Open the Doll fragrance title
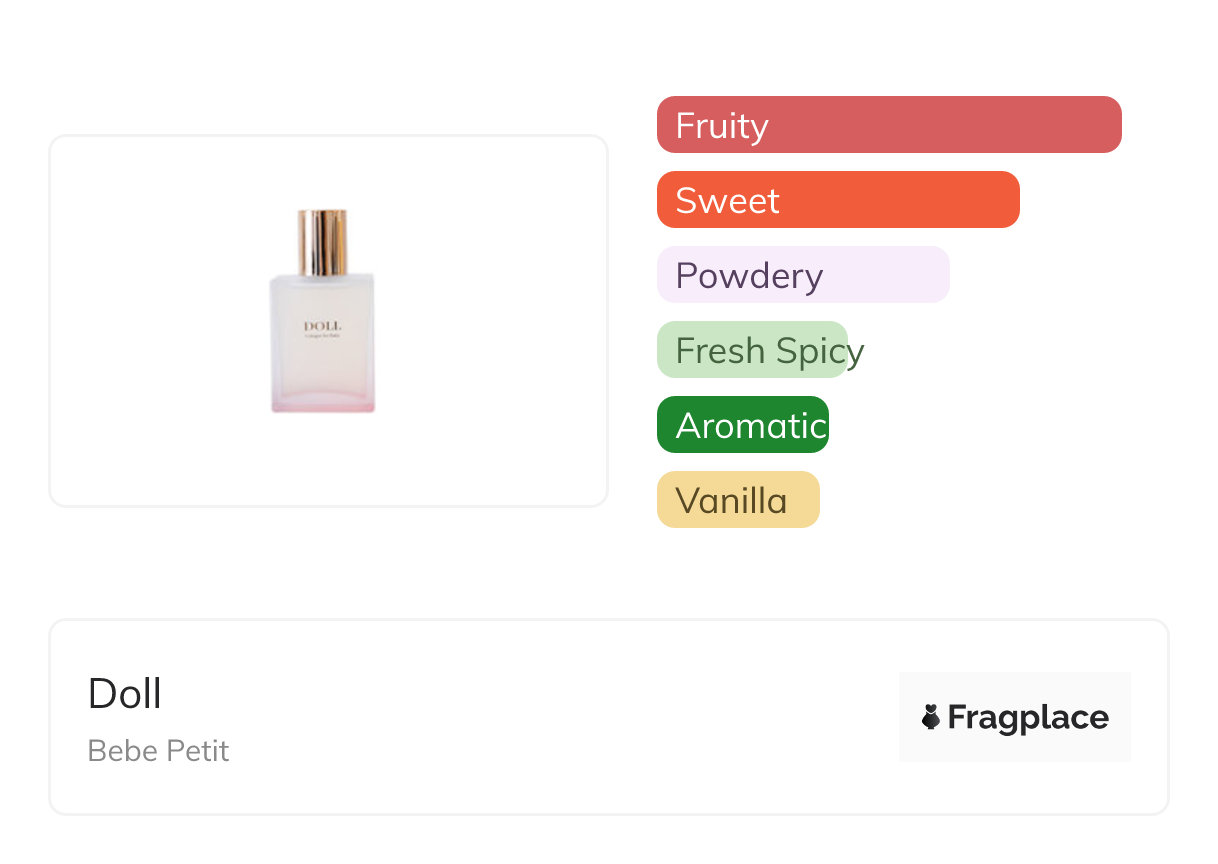The height and width of the screenshot is (864, 1218). coord(125,694)
